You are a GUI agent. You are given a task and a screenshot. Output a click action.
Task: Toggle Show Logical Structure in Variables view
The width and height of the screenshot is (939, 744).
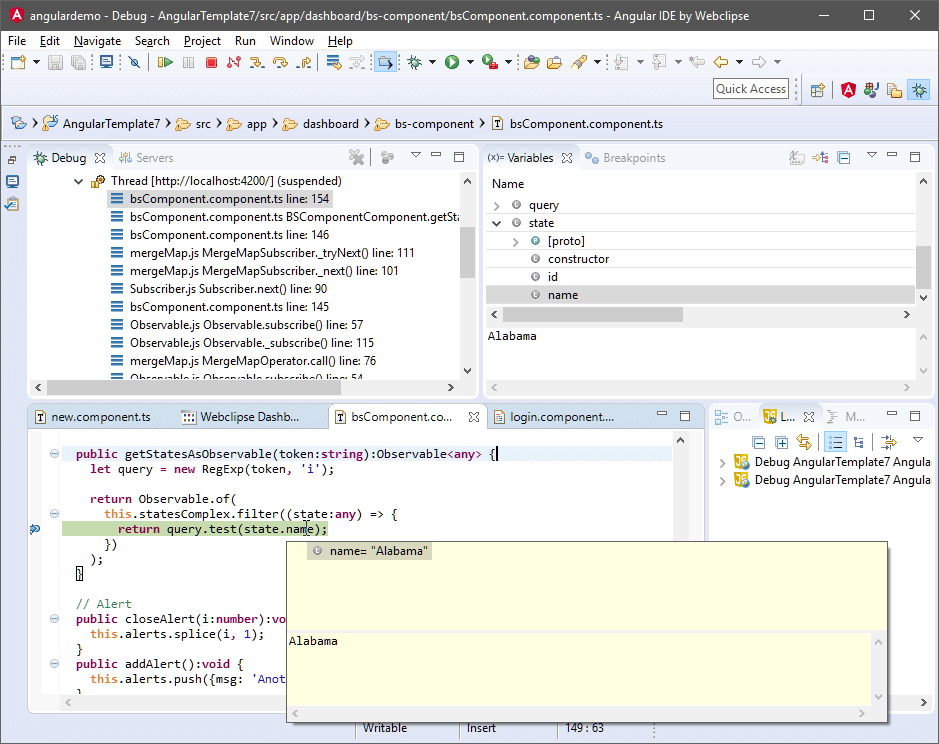pyautogui.click(x=820, y=158)
